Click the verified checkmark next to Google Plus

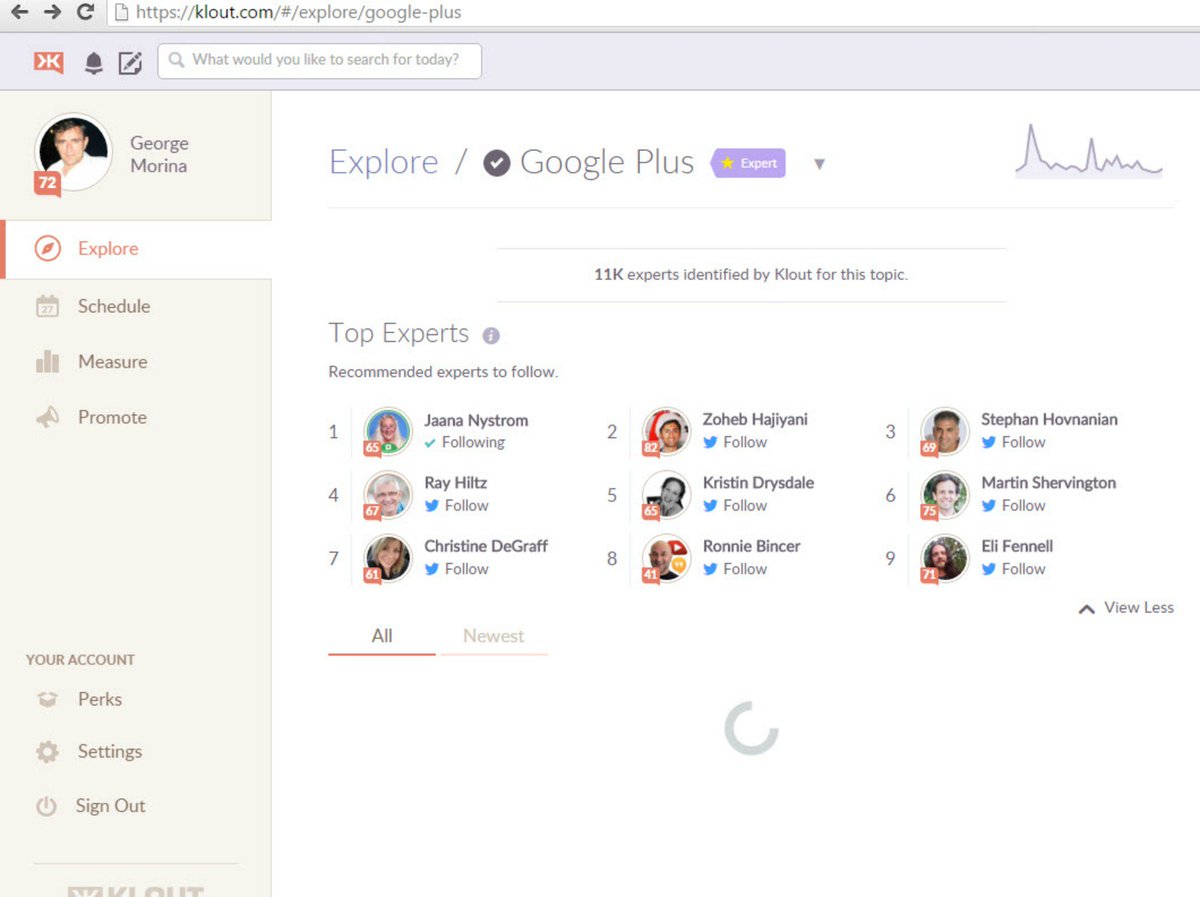pos(497,162)
